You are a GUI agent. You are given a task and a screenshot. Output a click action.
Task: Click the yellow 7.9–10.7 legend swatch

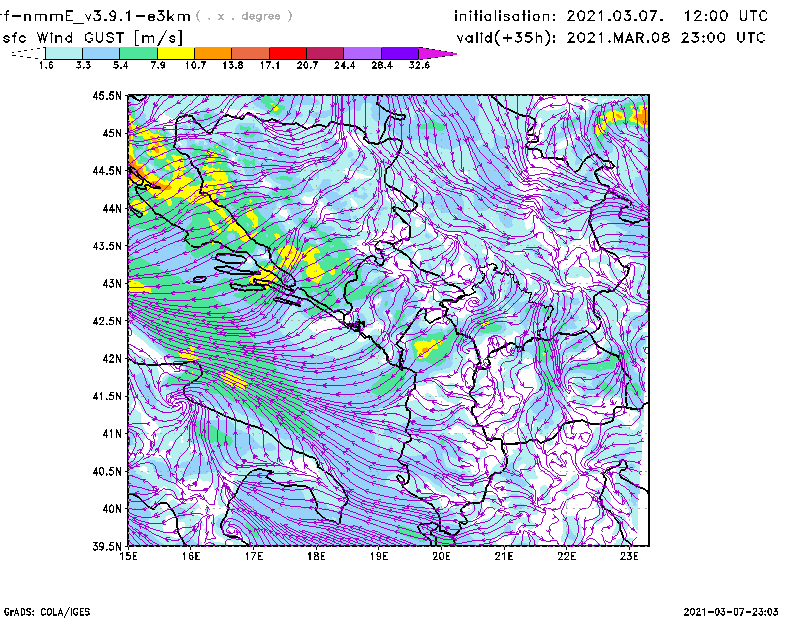176,53
